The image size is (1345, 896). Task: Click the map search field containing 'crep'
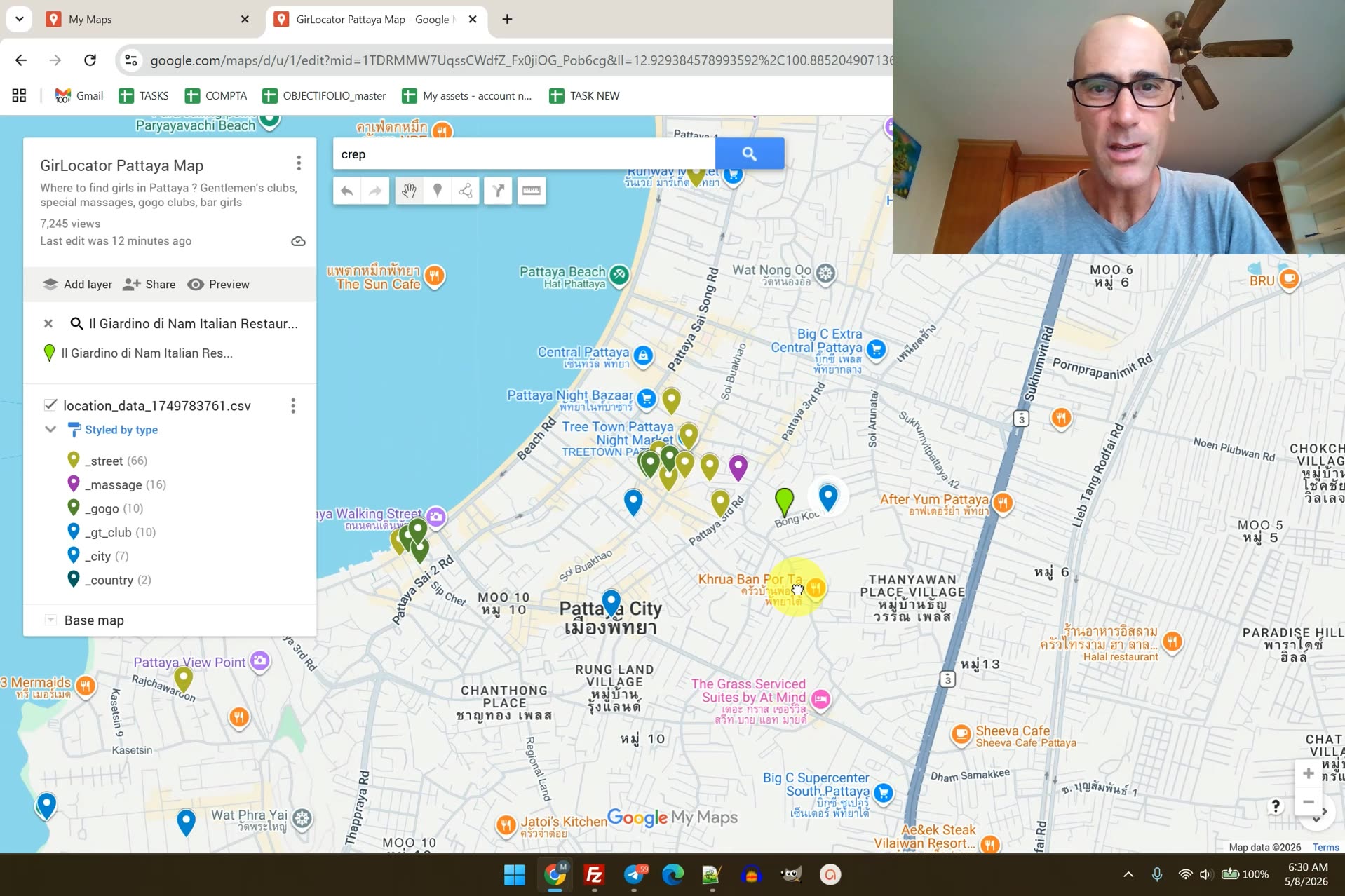(x=524, y=154)
